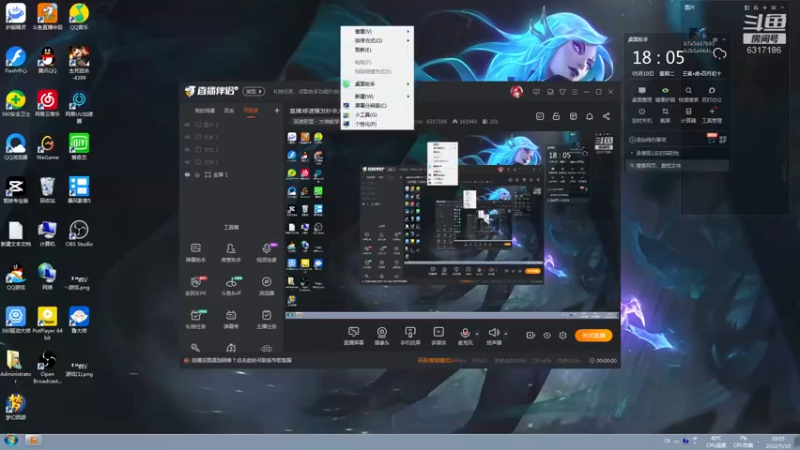Screen dimensions: 800x450
Task: Click the 回收站 recycle bin desktop icon
Action: click(47, 190)
